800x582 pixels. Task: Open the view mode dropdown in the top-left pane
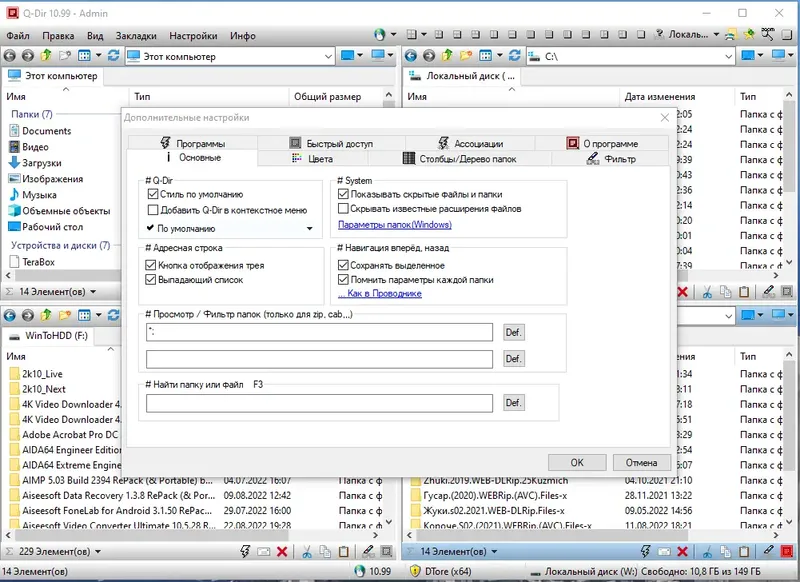point(98,56)
